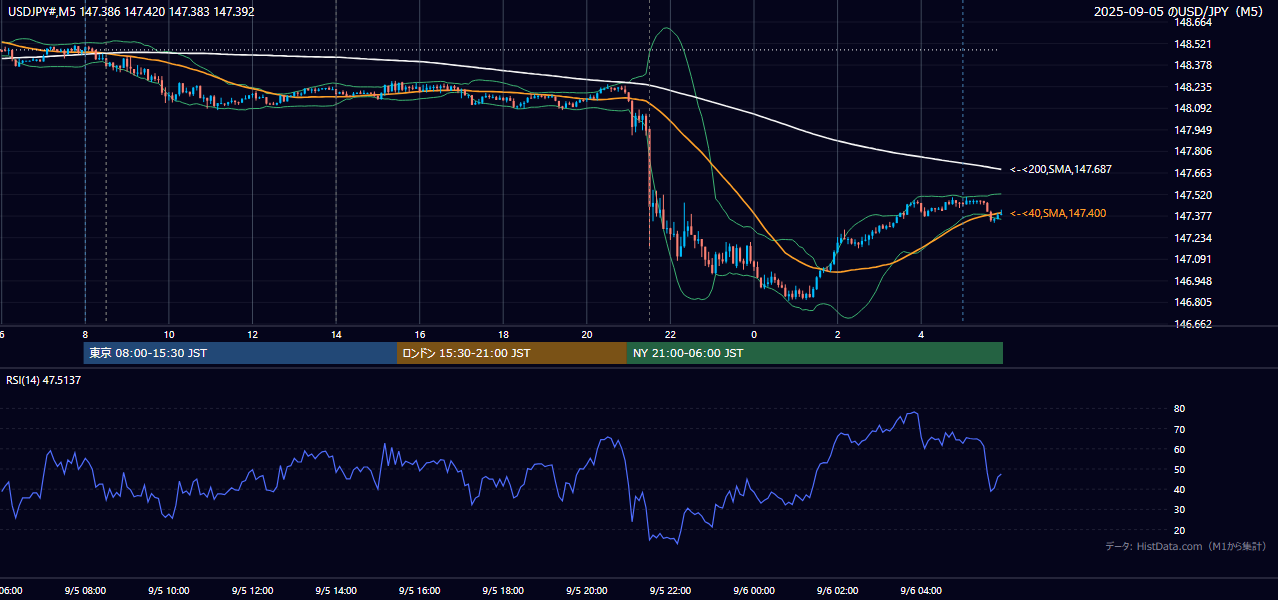The image size is (1278, 600).
Task: Click the chart title '2025-09-05 のUSD/JPY (M5)'
Action: (1180, 12)
